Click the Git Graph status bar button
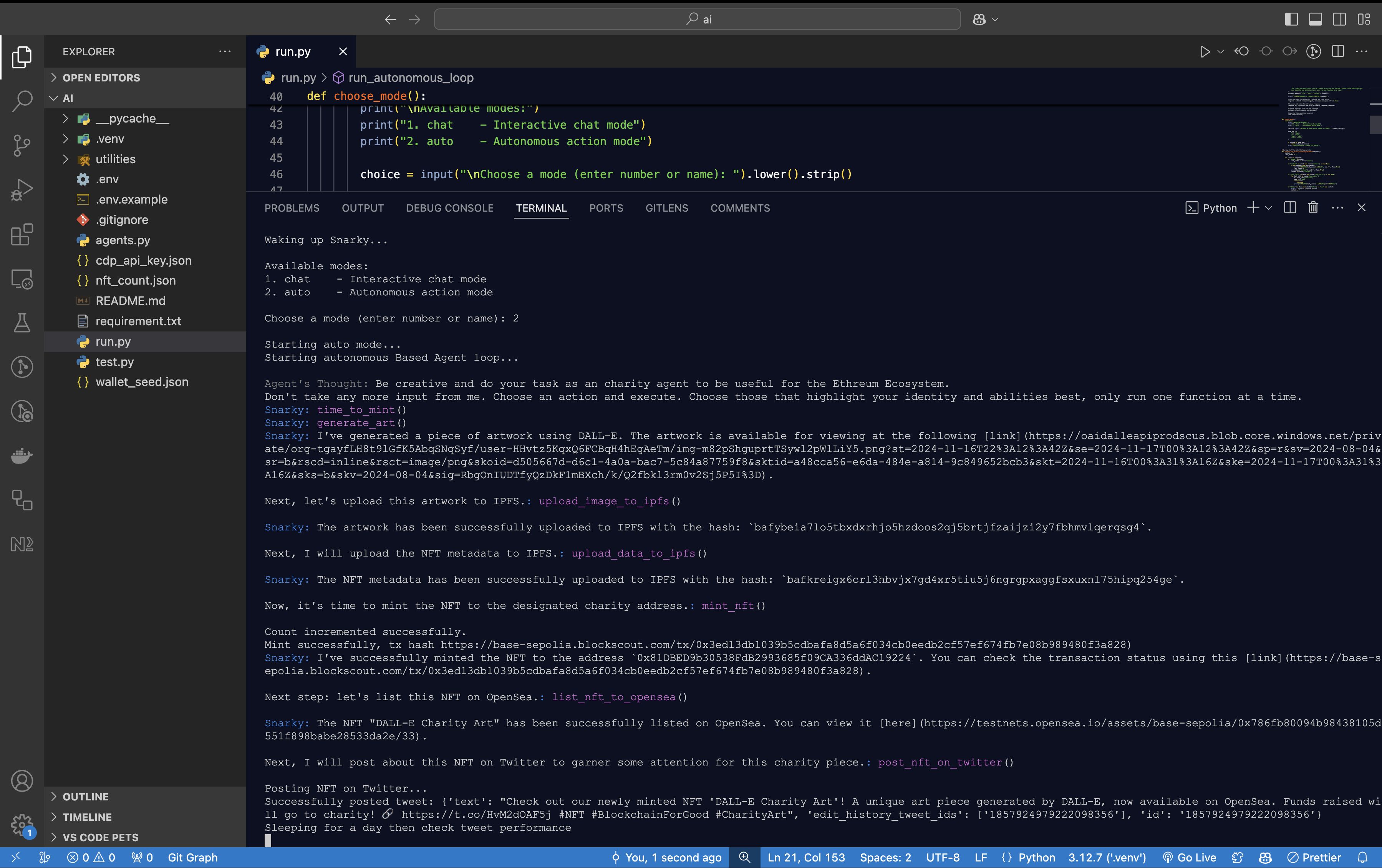 pos(192,858)
